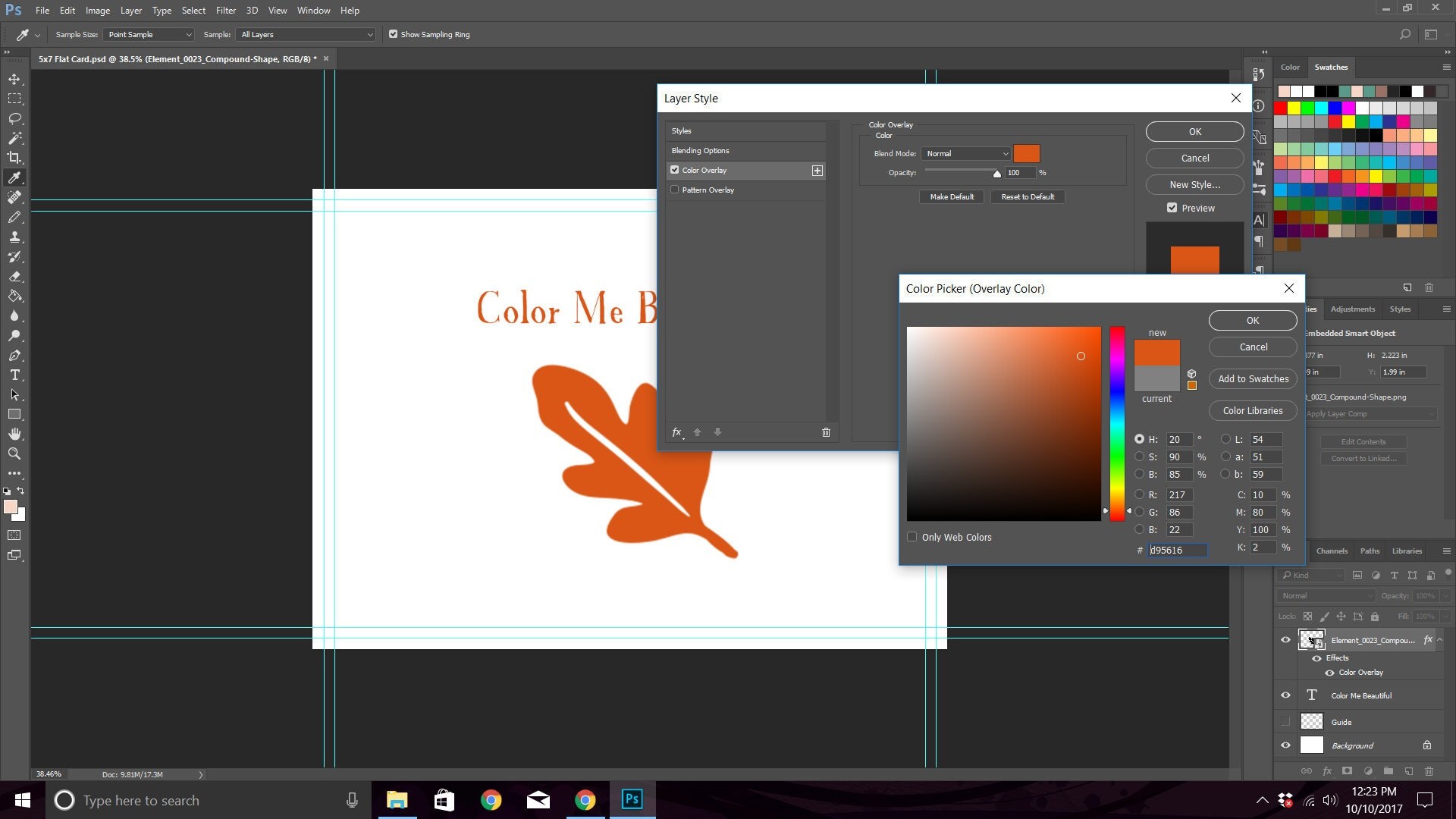Check Only Web Colors
1456x819 pixels.
point(912,537)
